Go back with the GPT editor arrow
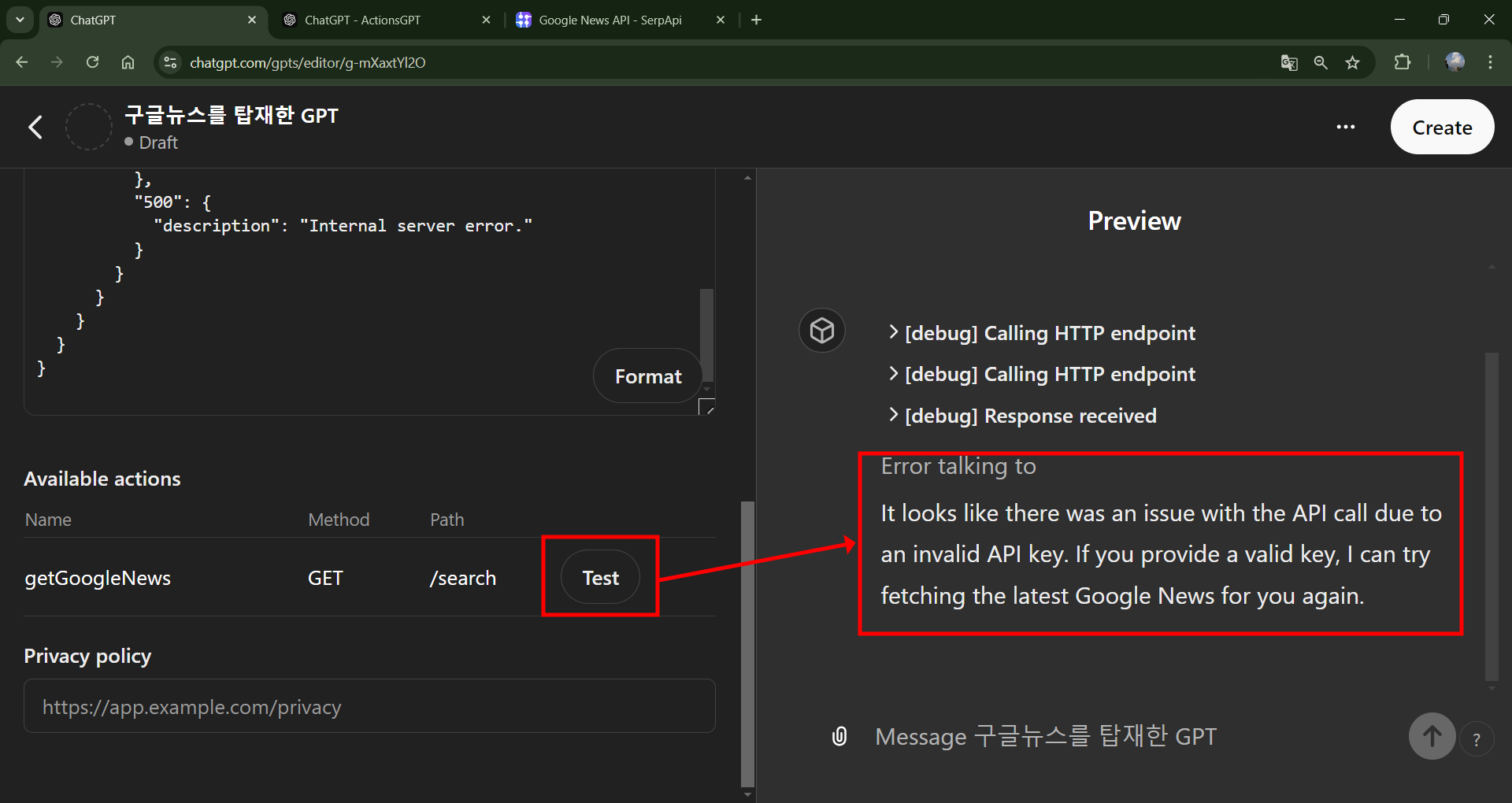The height and width of the screenshot is (803, 1512). 35,127
